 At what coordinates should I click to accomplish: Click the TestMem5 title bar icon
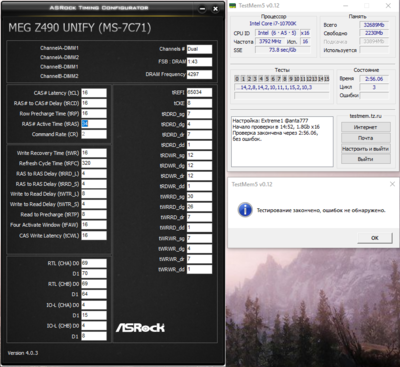233,6
